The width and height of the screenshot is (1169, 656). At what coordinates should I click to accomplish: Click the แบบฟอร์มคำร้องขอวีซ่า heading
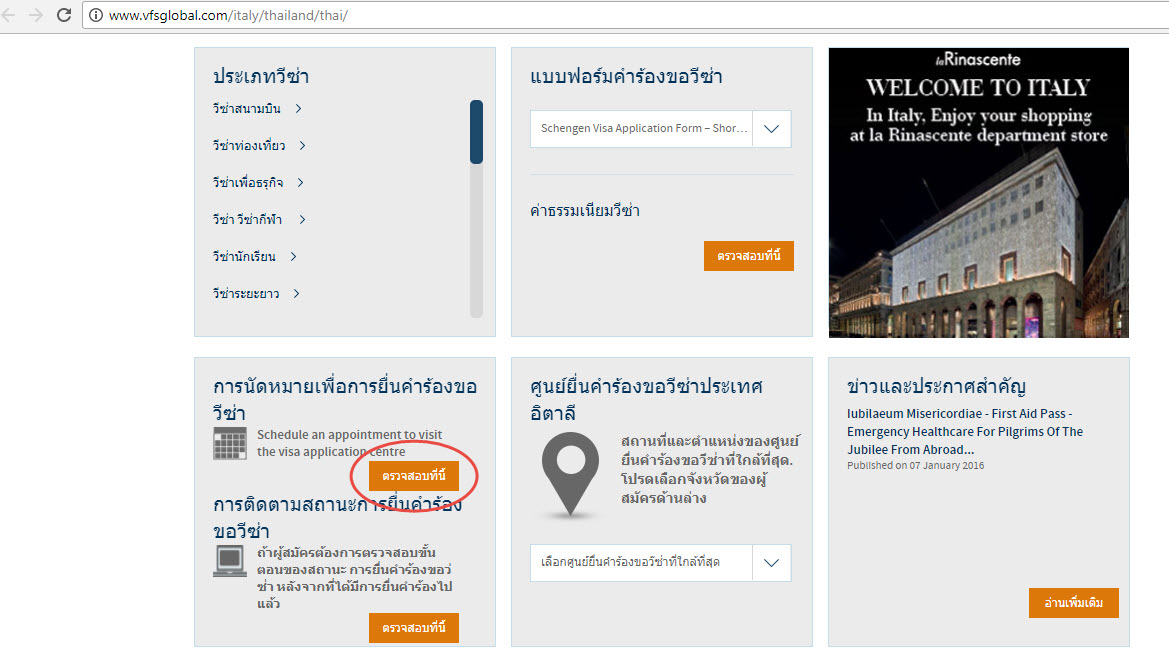[626, 76]
